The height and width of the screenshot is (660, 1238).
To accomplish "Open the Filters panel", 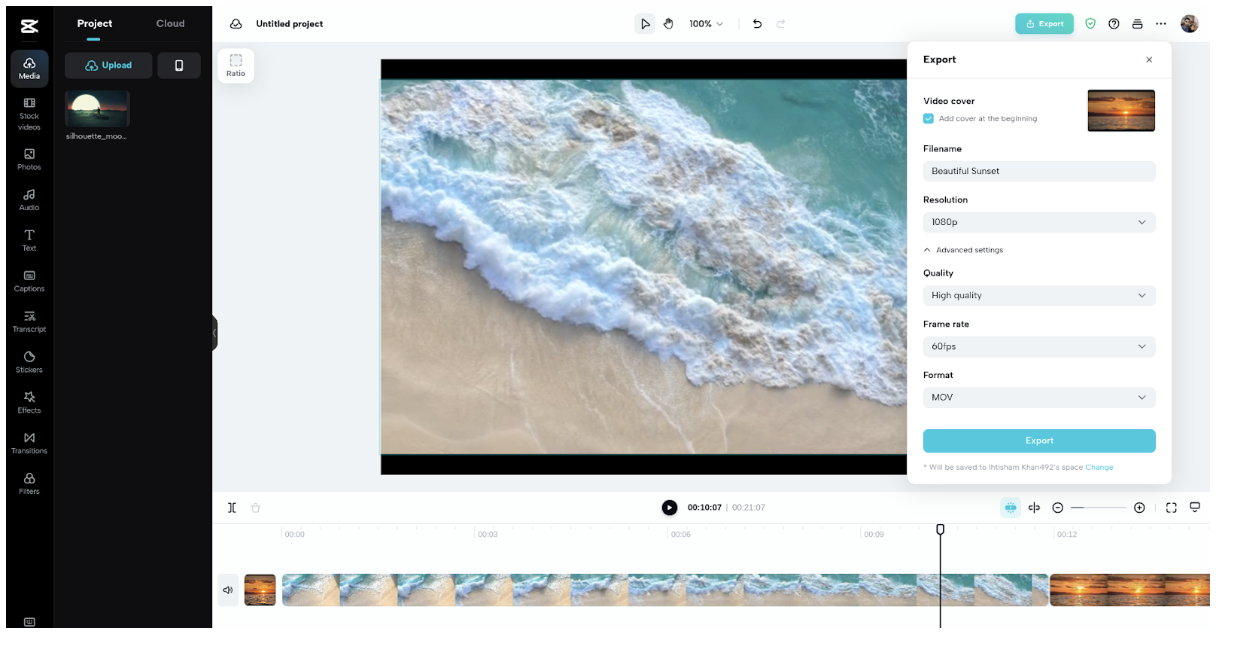I will pos(29,483).
